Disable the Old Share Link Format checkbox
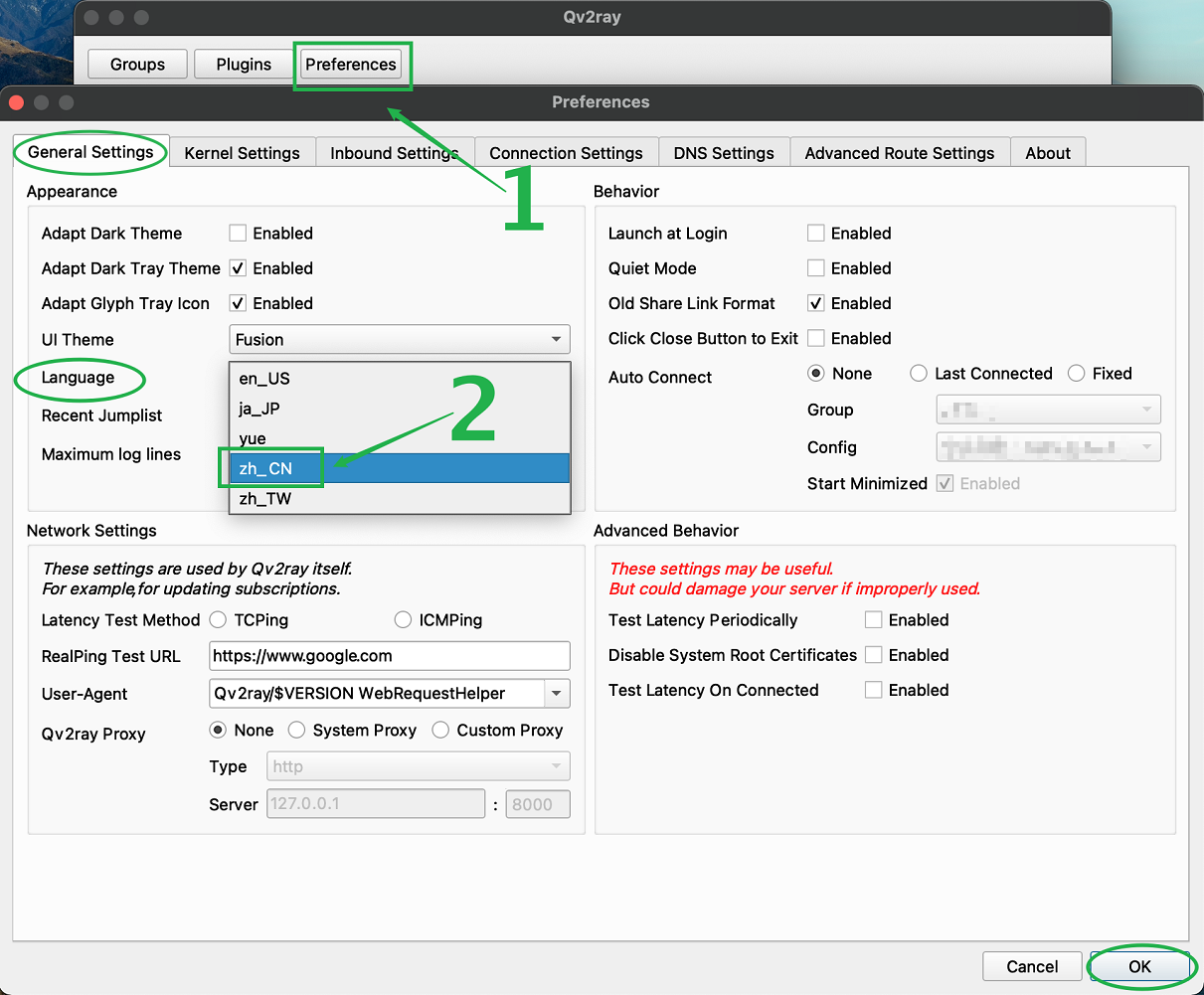The height and width of the screenshot is (995, 1204). (816, 303)
